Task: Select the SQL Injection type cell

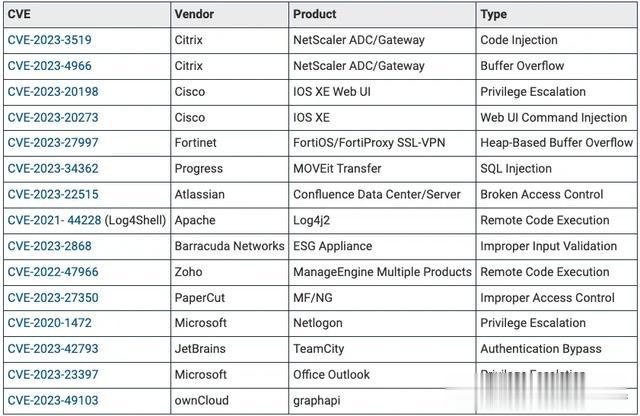Action: (x=516, y=169)
